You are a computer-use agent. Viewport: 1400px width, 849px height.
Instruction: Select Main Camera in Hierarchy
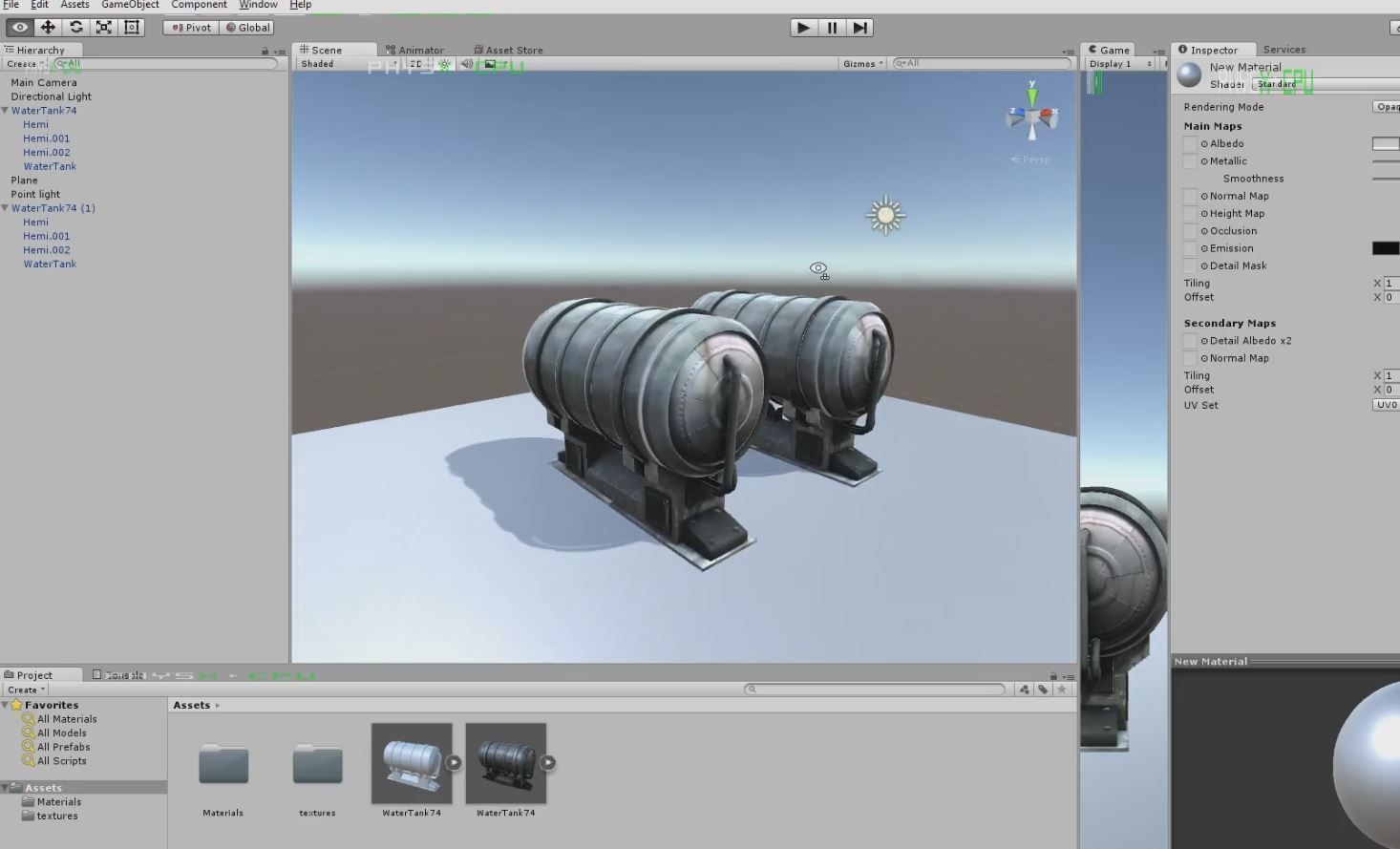[x=44, y=83]
